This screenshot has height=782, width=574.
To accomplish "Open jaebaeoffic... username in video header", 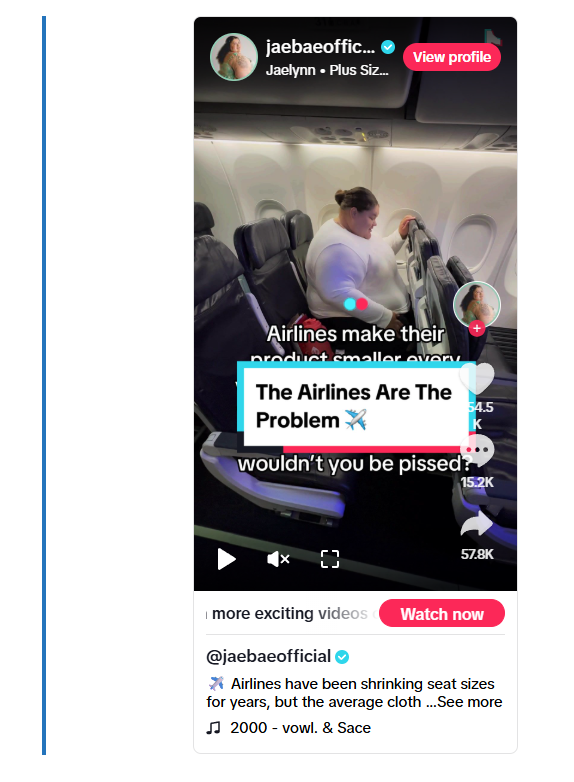I will coord(320,47).
